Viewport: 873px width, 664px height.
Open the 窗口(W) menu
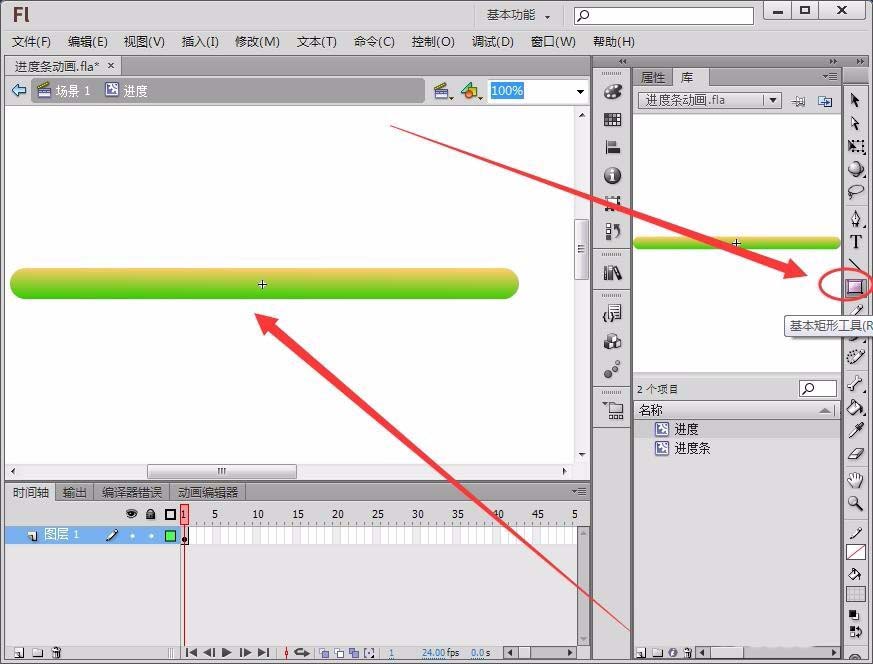coord(553,42)
